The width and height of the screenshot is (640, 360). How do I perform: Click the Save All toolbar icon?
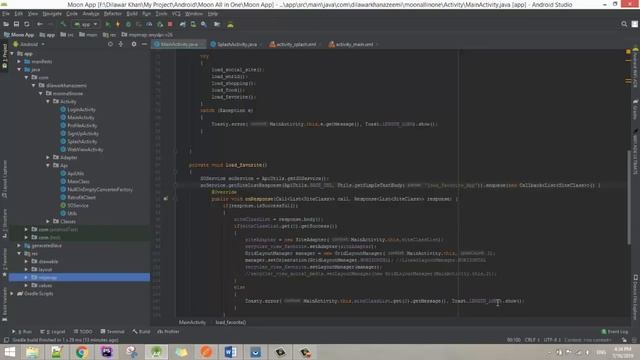tap(16, 24)
